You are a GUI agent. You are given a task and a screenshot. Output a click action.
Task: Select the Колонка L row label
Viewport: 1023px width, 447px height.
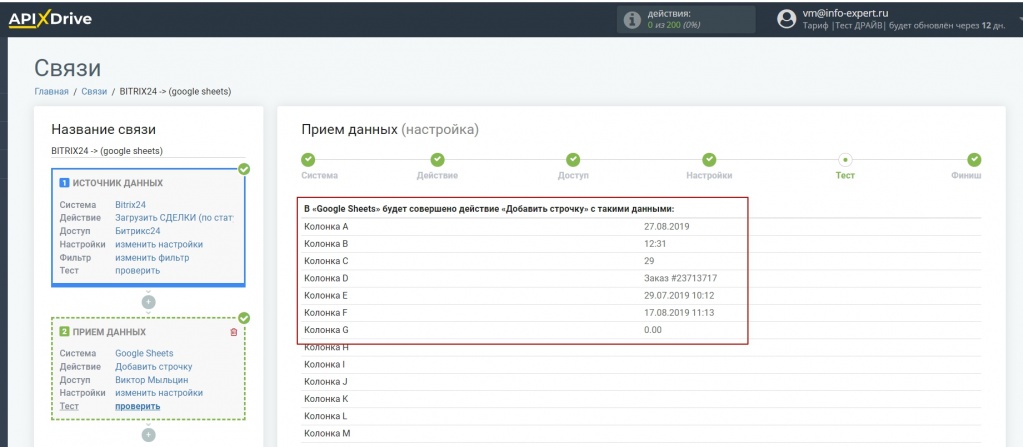326,416
